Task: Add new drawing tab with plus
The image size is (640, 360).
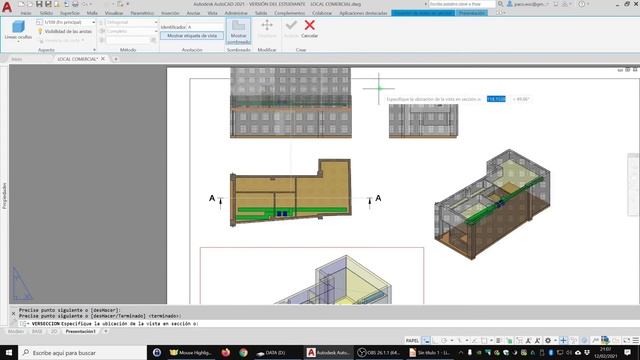Action: (116, 59)
